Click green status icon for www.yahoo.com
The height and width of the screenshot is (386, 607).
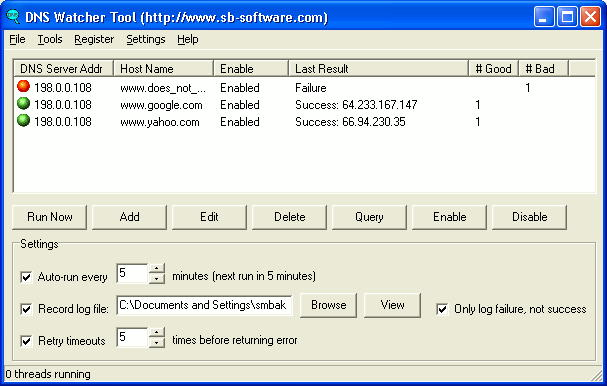(24, 120)
